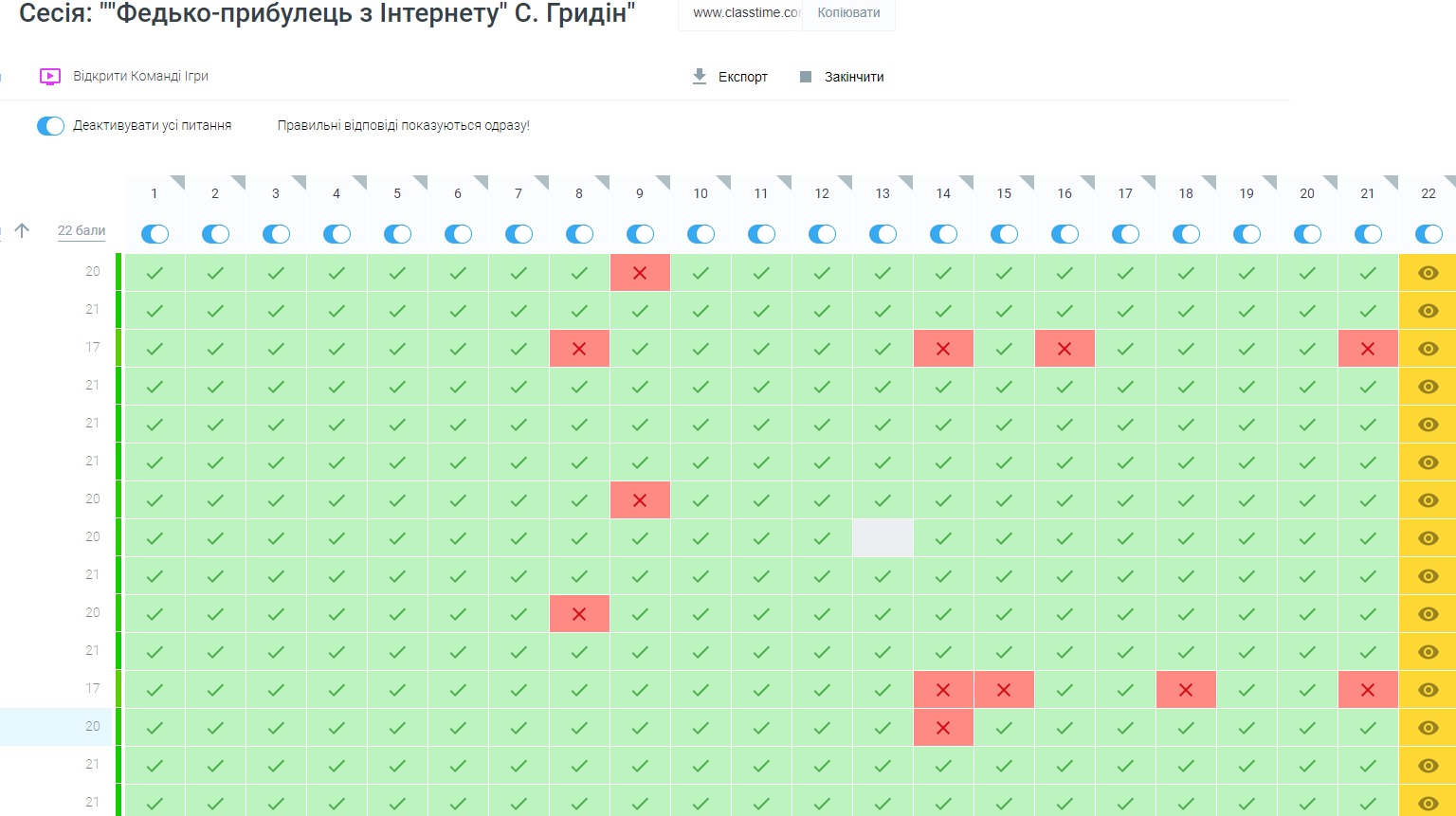Expand the corner triangle on question 1 header
This screenshot has width=1456, height=816.
click(x=178, y=181)
